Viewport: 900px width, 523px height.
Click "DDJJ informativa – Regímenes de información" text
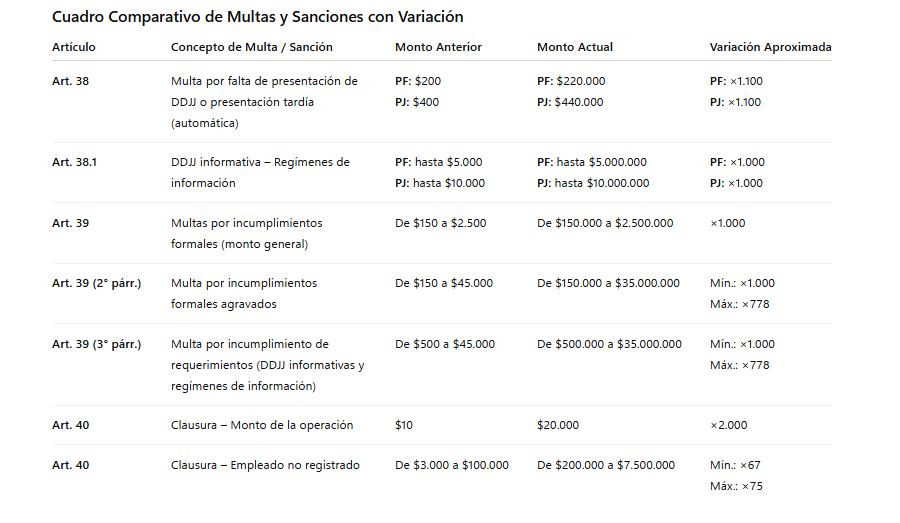[260, 172]
